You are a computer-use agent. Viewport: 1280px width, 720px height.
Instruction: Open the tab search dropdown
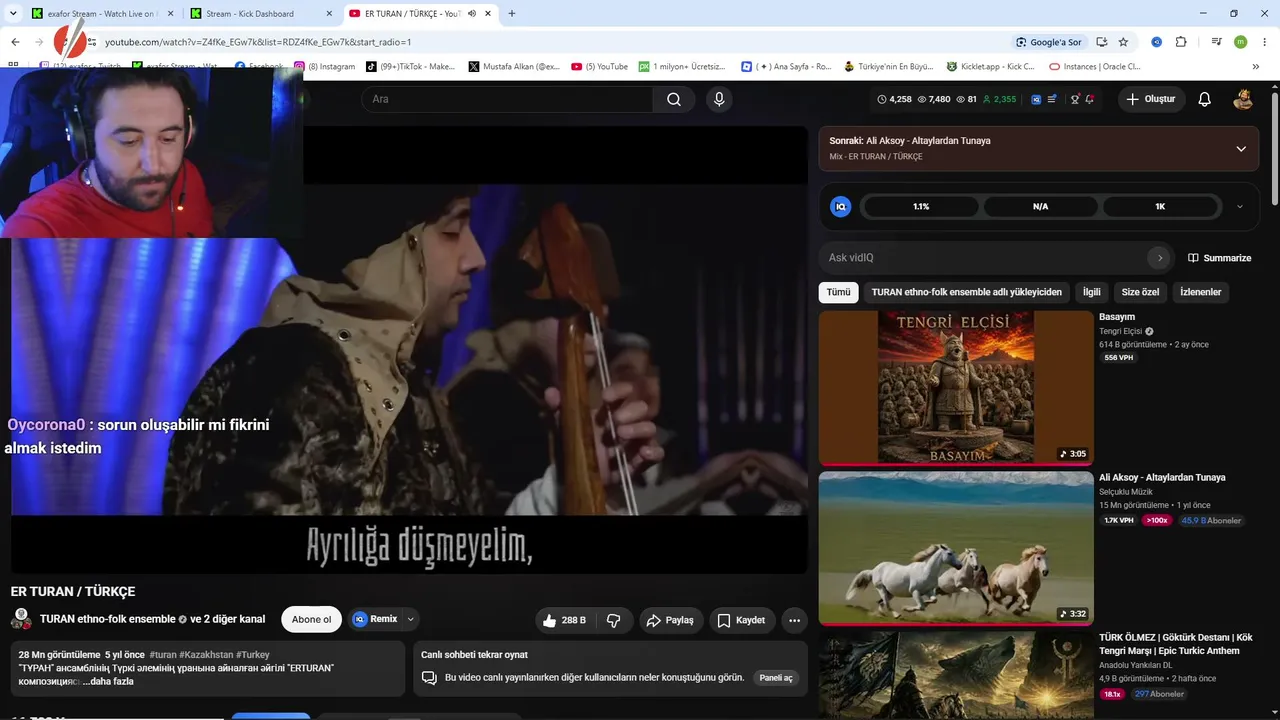click(x=14, y=13)
